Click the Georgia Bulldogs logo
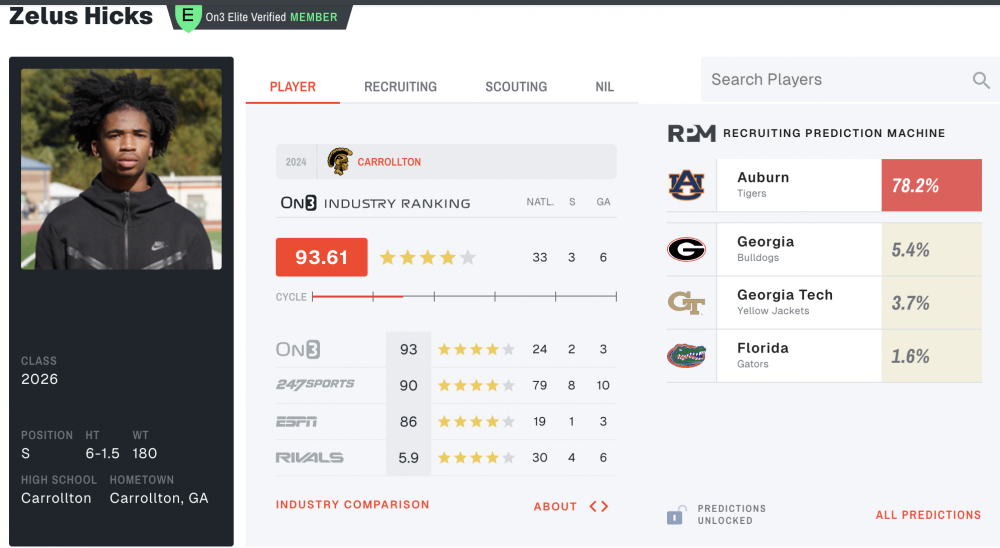The image size is (1000, 548). pyautogui.click(x=687, y=249)
